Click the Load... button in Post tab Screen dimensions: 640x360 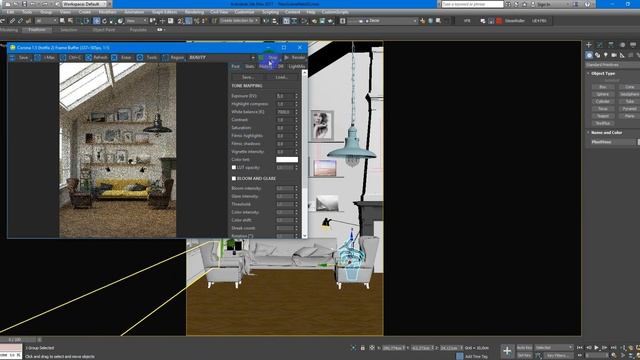[x=281, y=77]
